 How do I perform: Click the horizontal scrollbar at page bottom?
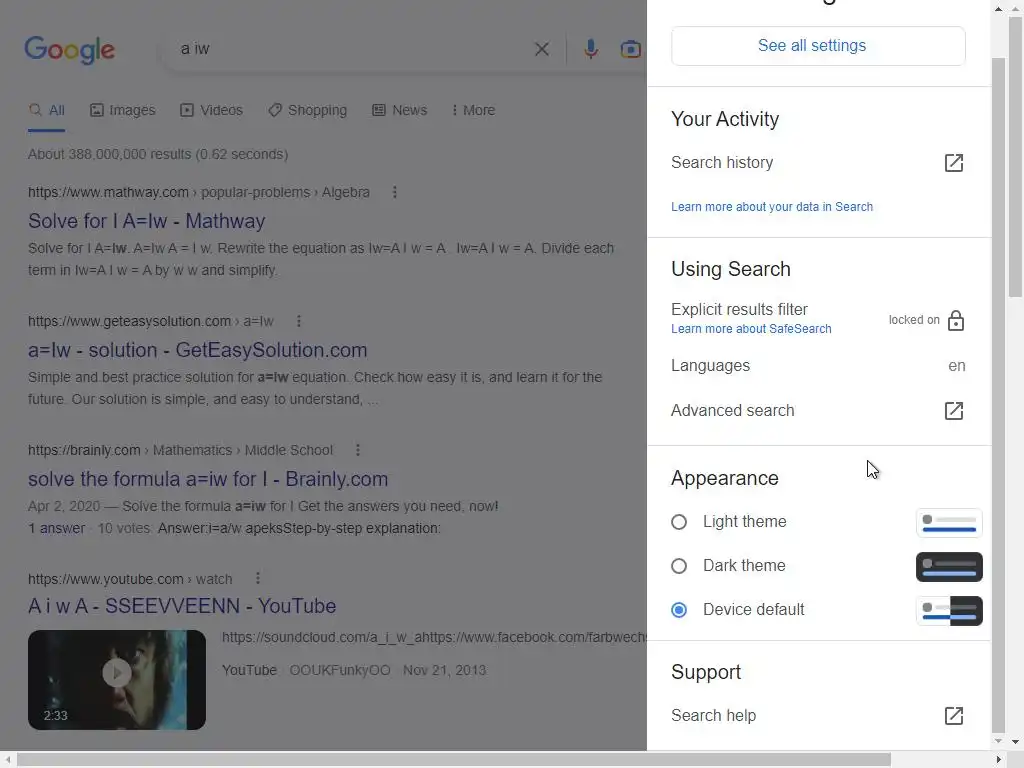click(x=454, y=760)
